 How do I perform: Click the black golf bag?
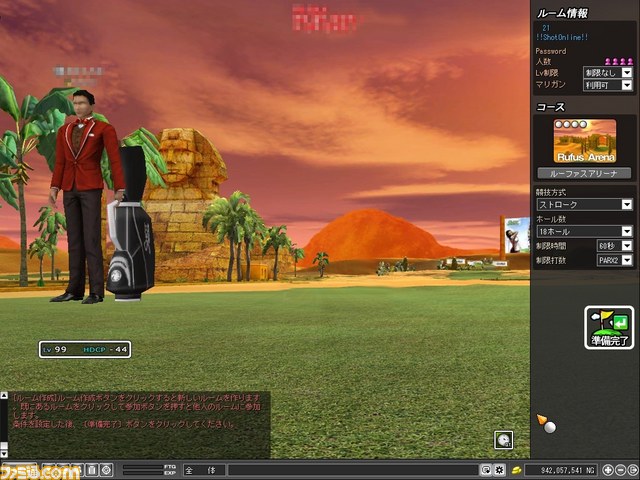(x=131, y=224)
